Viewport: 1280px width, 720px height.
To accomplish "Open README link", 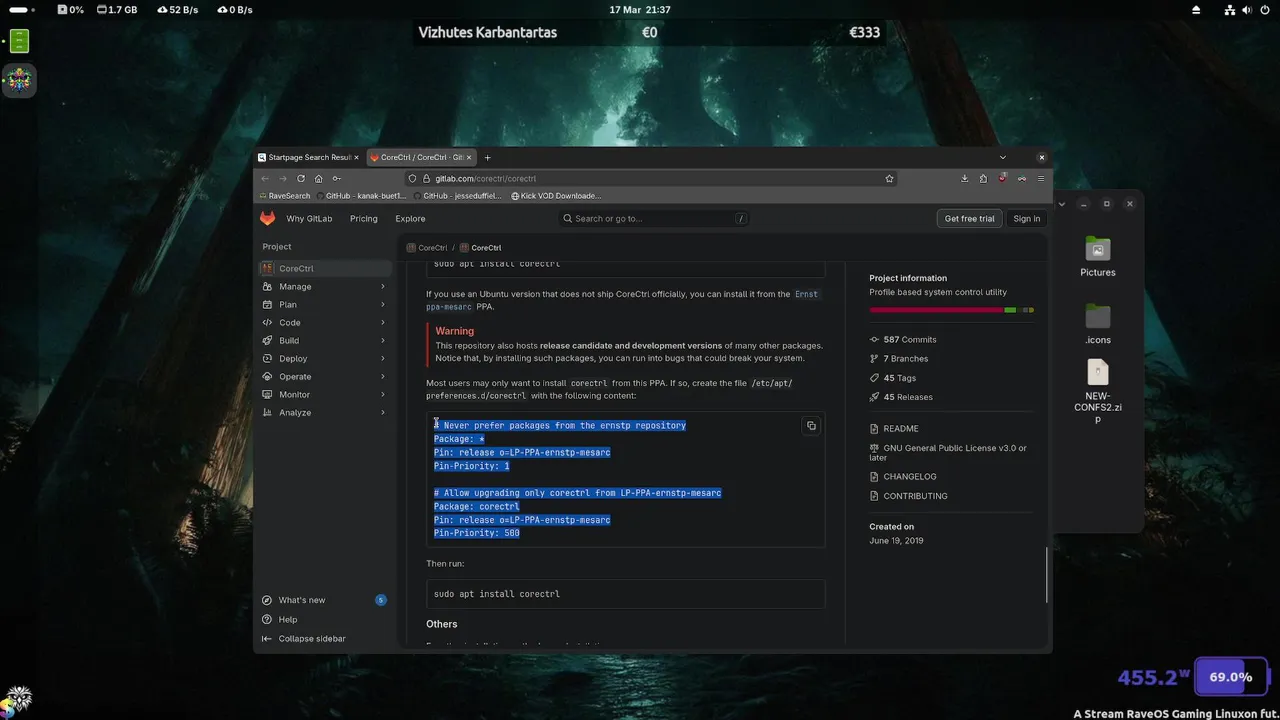I will (x=894, y=429).
